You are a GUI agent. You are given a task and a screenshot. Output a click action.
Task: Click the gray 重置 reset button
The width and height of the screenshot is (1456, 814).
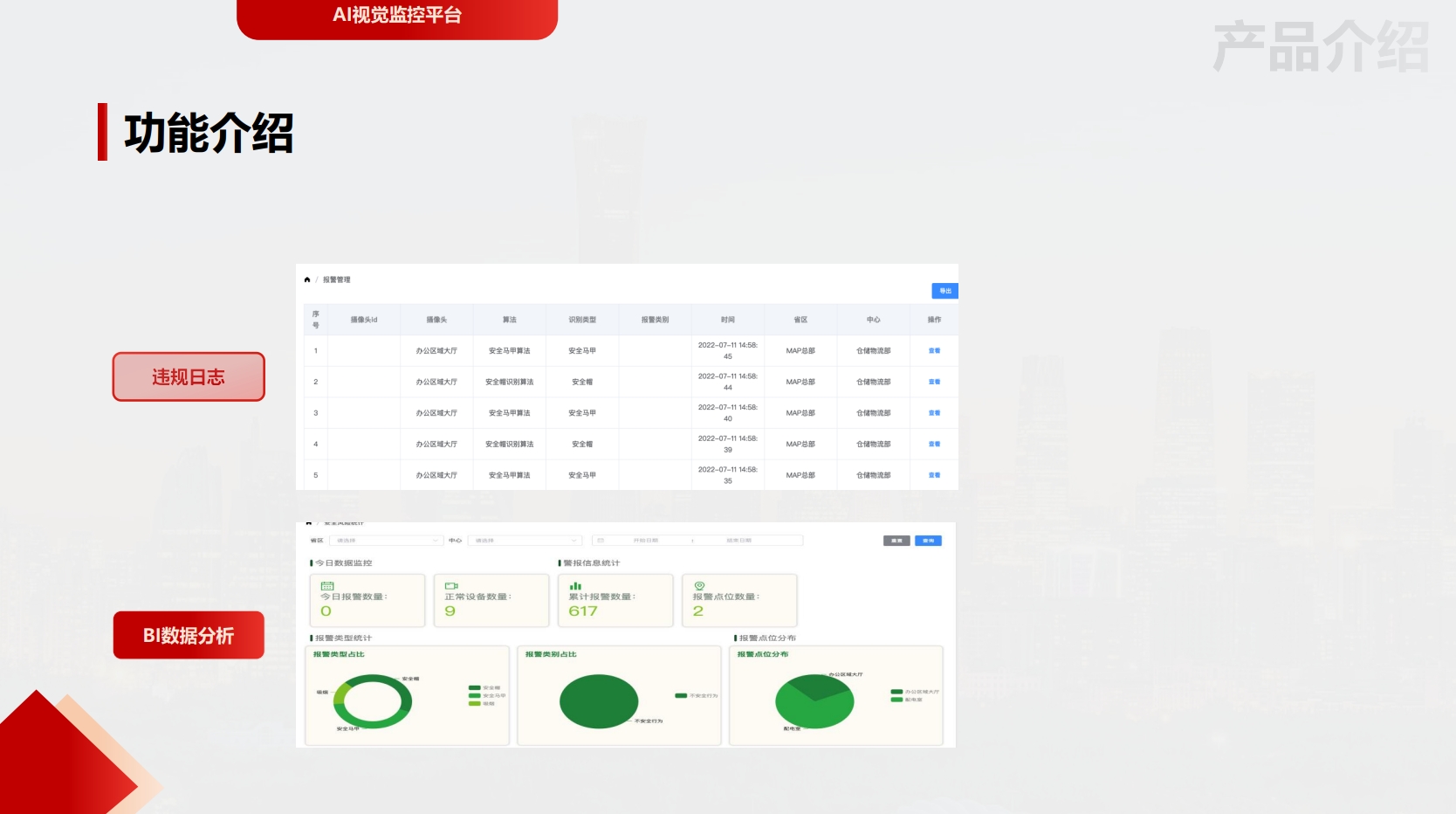896,541
